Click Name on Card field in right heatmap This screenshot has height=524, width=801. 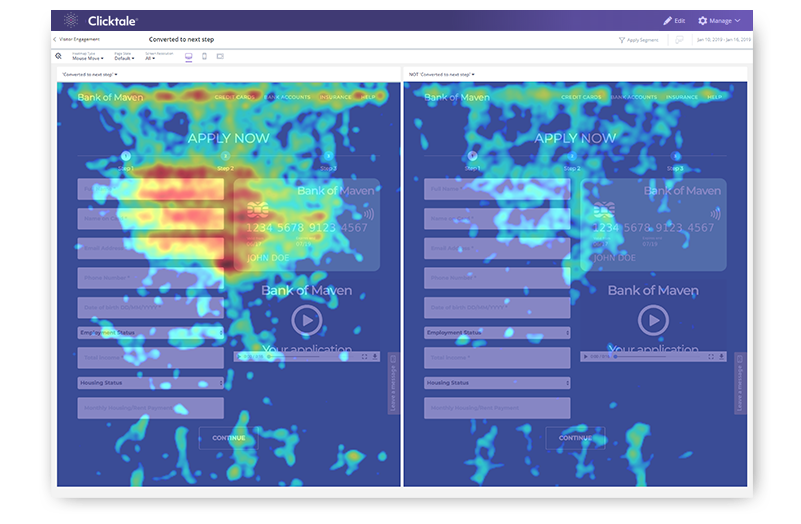[x=497, y=219]
